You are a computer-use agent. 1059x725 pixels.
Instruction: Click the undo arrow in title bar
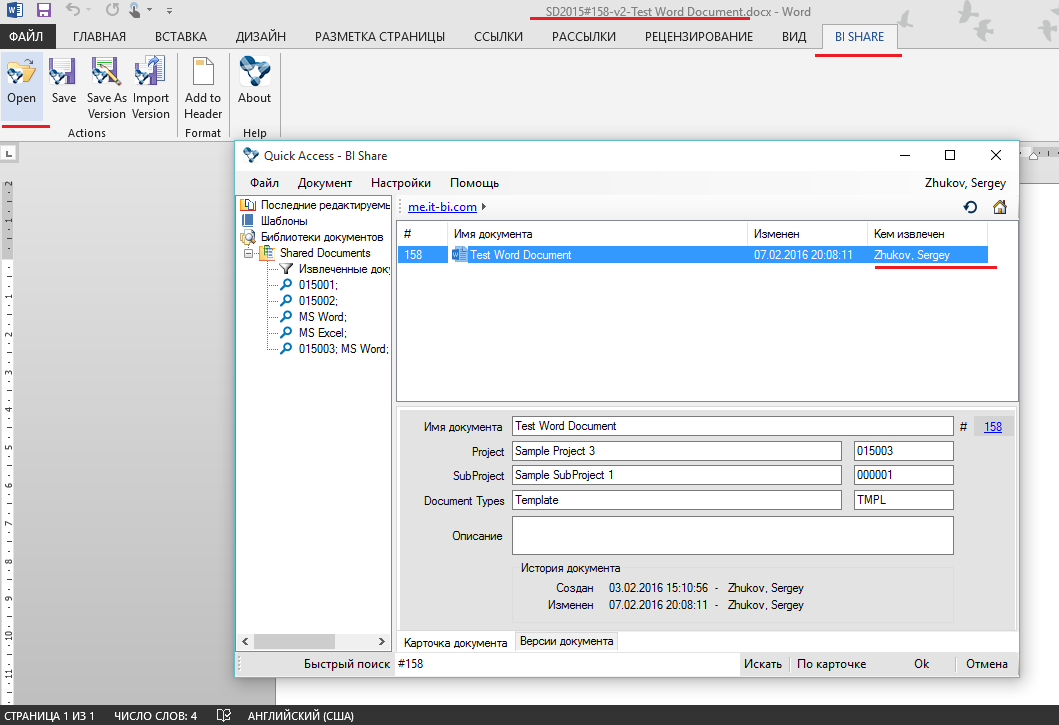[x=73, y=10]
